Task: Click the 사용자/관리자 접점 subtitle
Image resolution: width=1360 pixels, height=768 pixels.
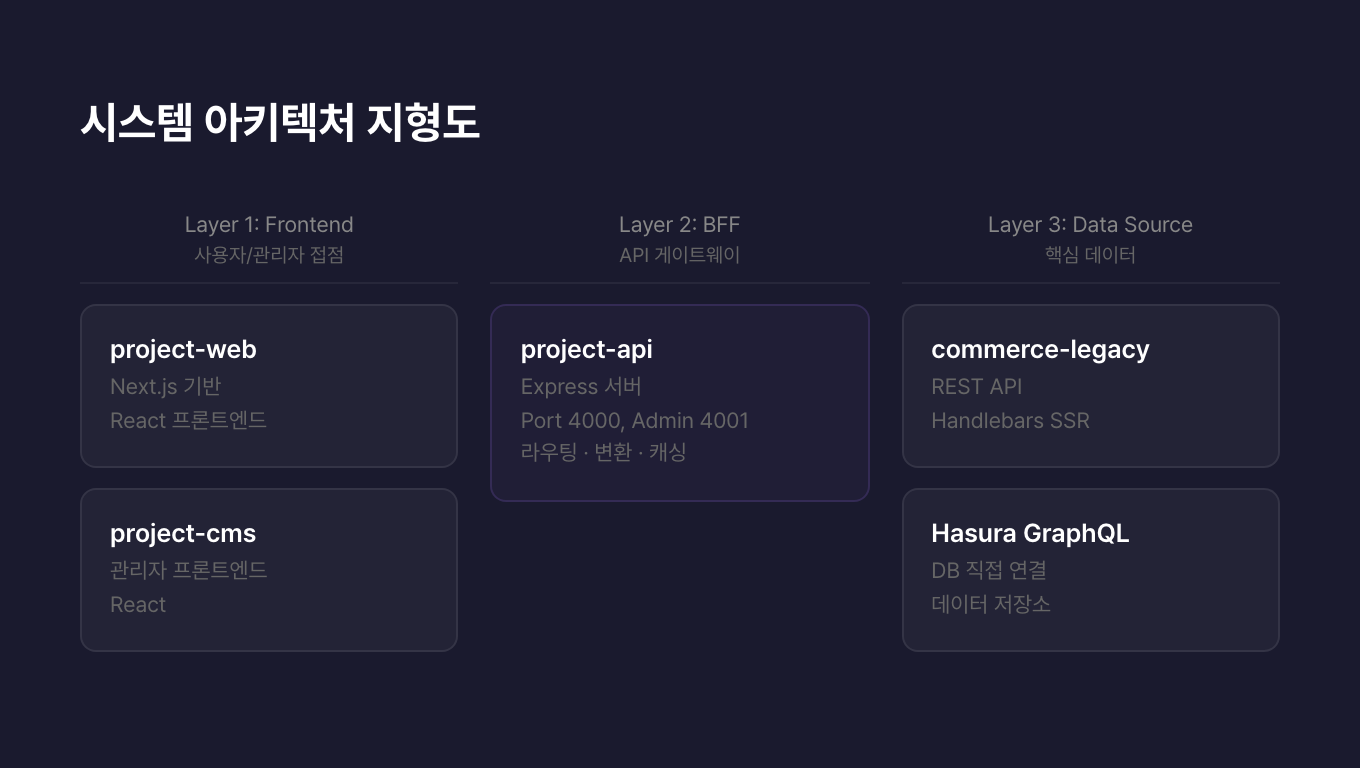Action: click(269, 255)
